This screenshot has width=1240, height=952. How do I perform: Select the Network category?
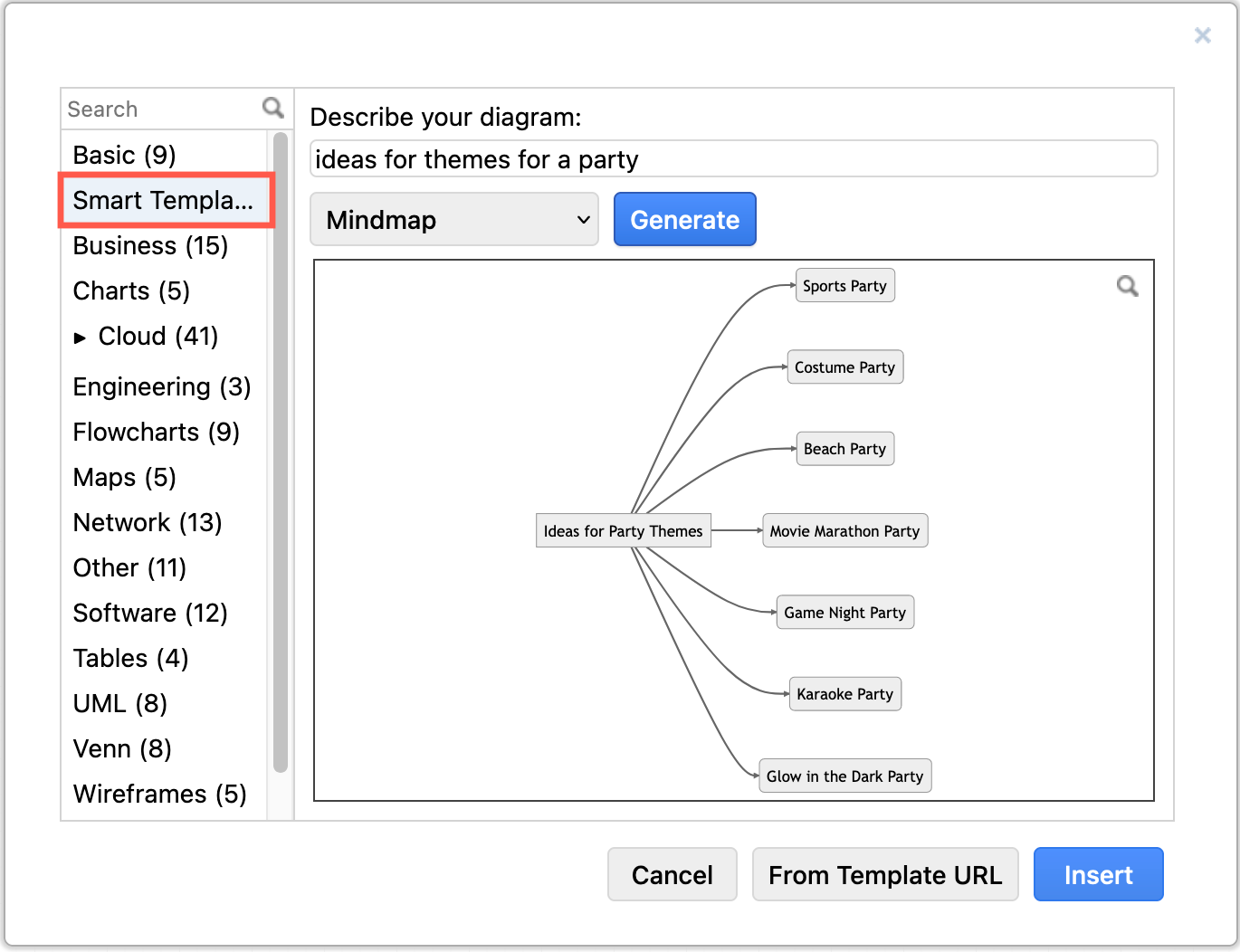coord(147,522)
